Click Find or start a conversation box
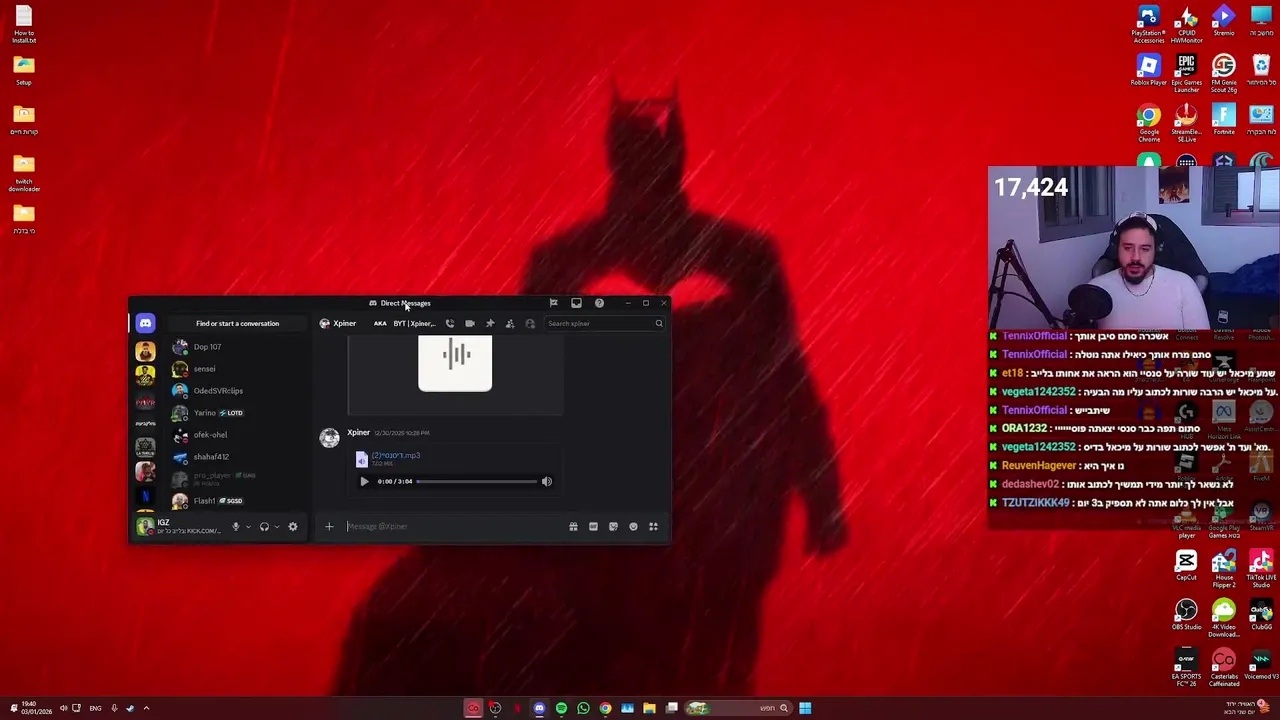This screenshot has height=720, width=1280. coord(237,323)
